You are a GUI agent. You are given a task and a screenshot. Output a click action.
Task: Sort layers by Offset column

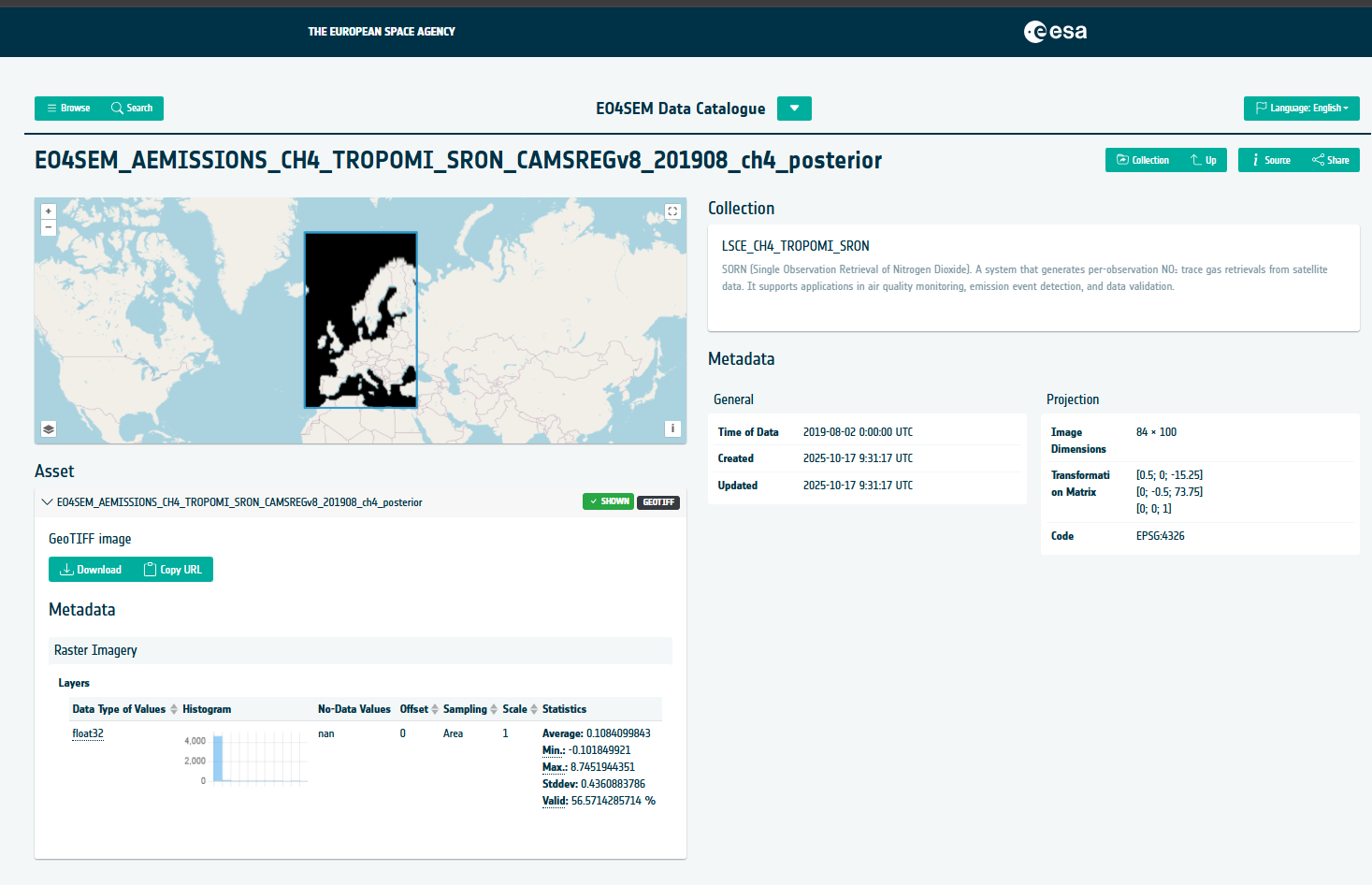pyautogui.click(x=435, y=709)
